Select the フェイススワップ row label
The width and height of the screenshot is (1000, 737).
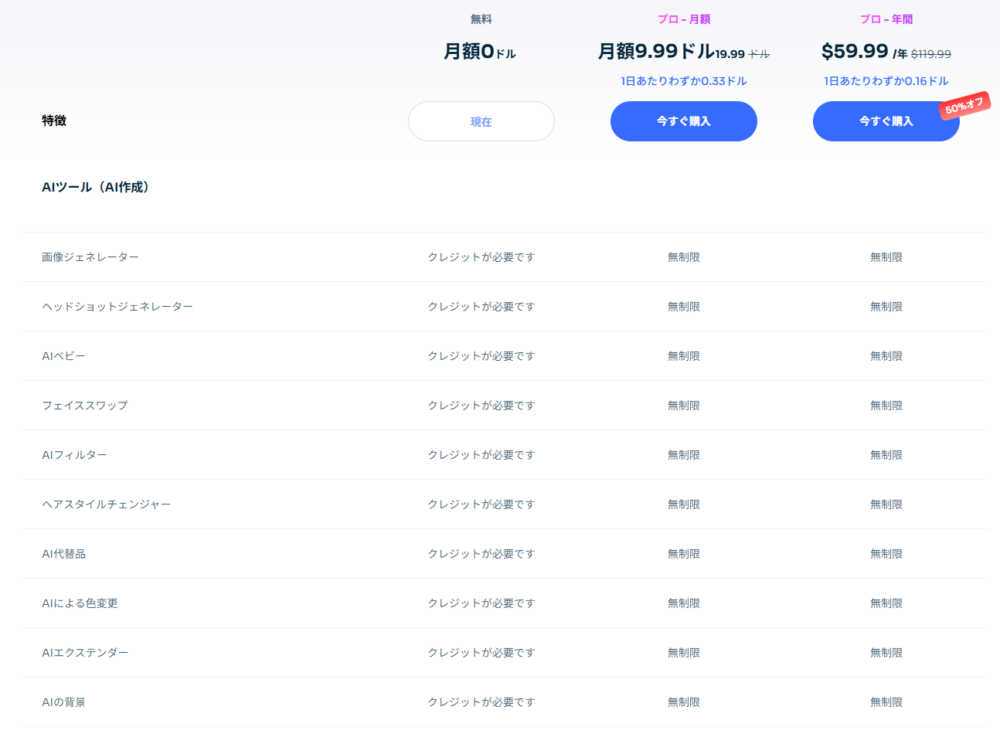coord(85,405)
